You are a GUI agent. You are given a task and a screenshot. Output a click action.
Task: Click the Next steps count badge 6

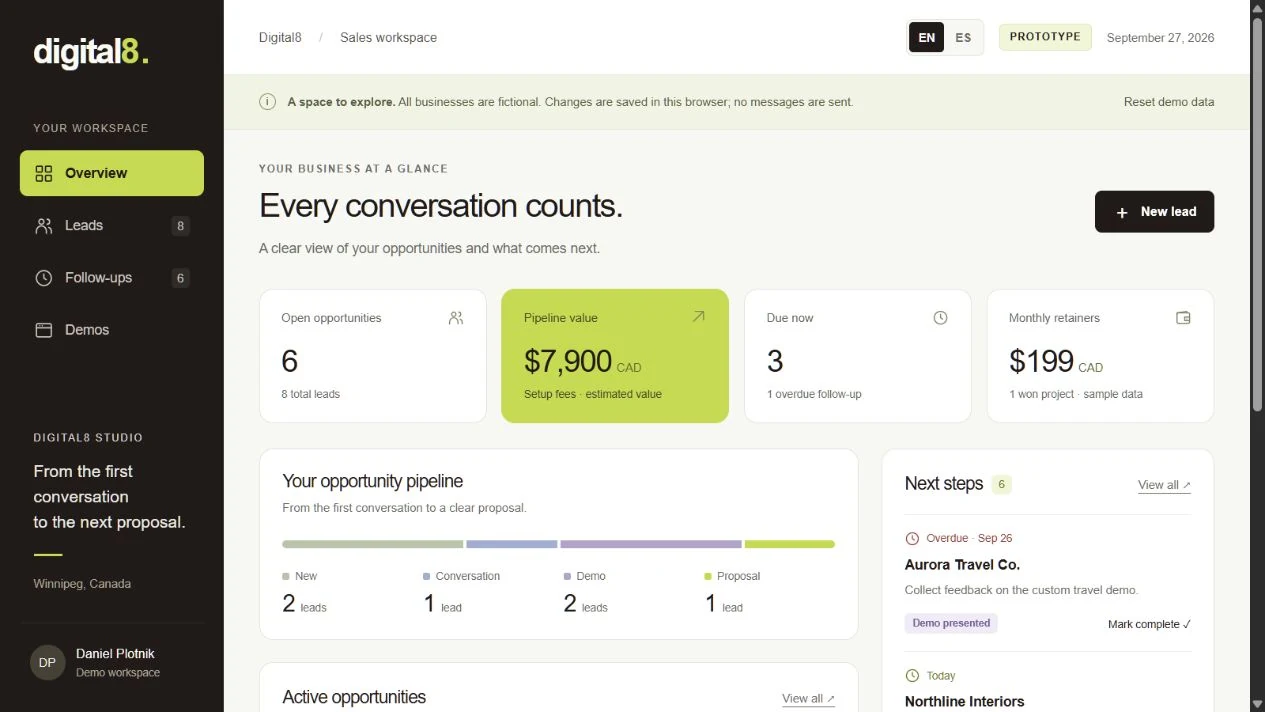(x=1002, y=484)
